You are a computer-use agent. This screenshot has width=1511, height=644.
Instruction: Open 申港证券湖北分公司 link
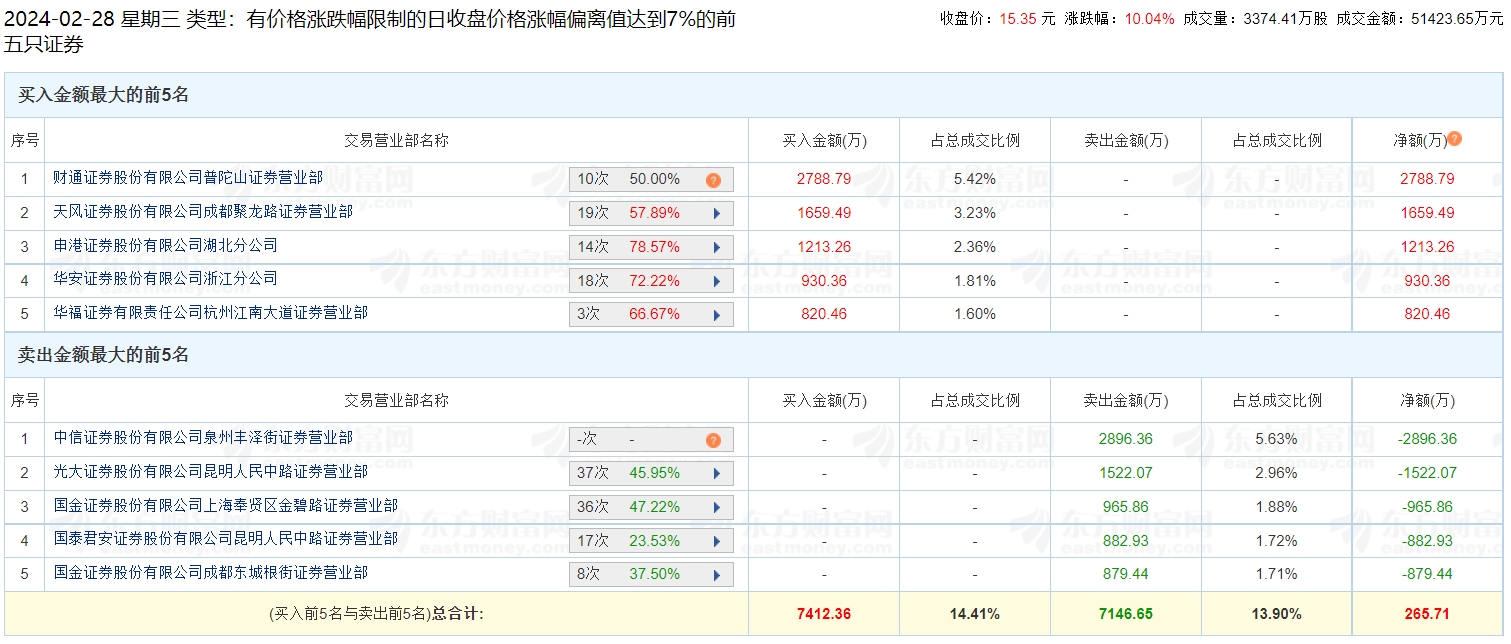[165, 246]
